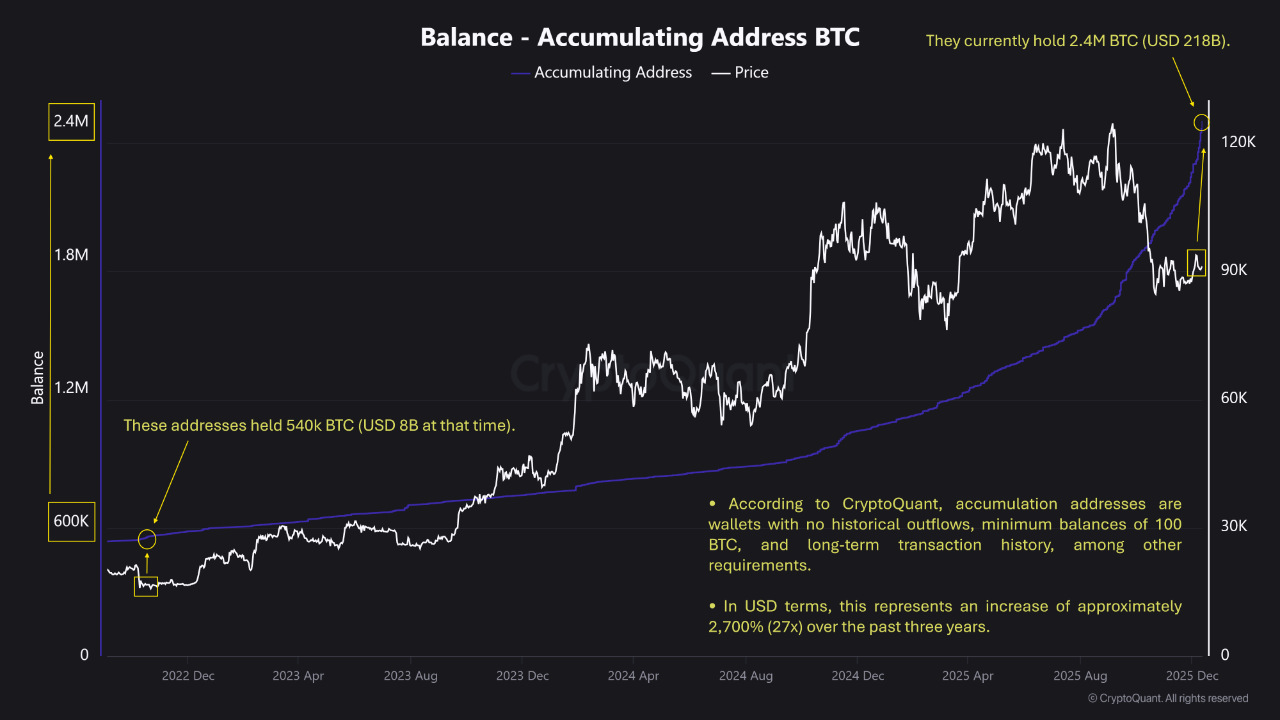Image resolution: width=1280 pixels, height=720 pixels.
Task: Click the purple Accumulating Address legend line swatch
Action: pyautogui.click(x=519, y=72)
